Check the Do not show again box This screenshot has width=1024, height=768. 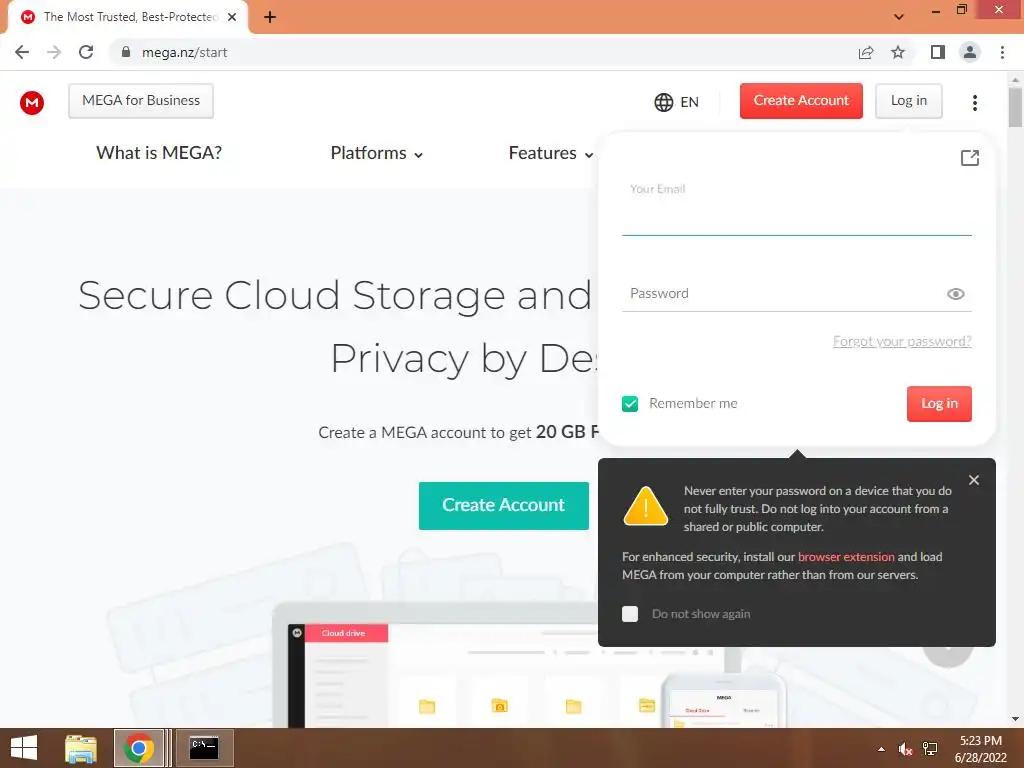pos(630,614)
